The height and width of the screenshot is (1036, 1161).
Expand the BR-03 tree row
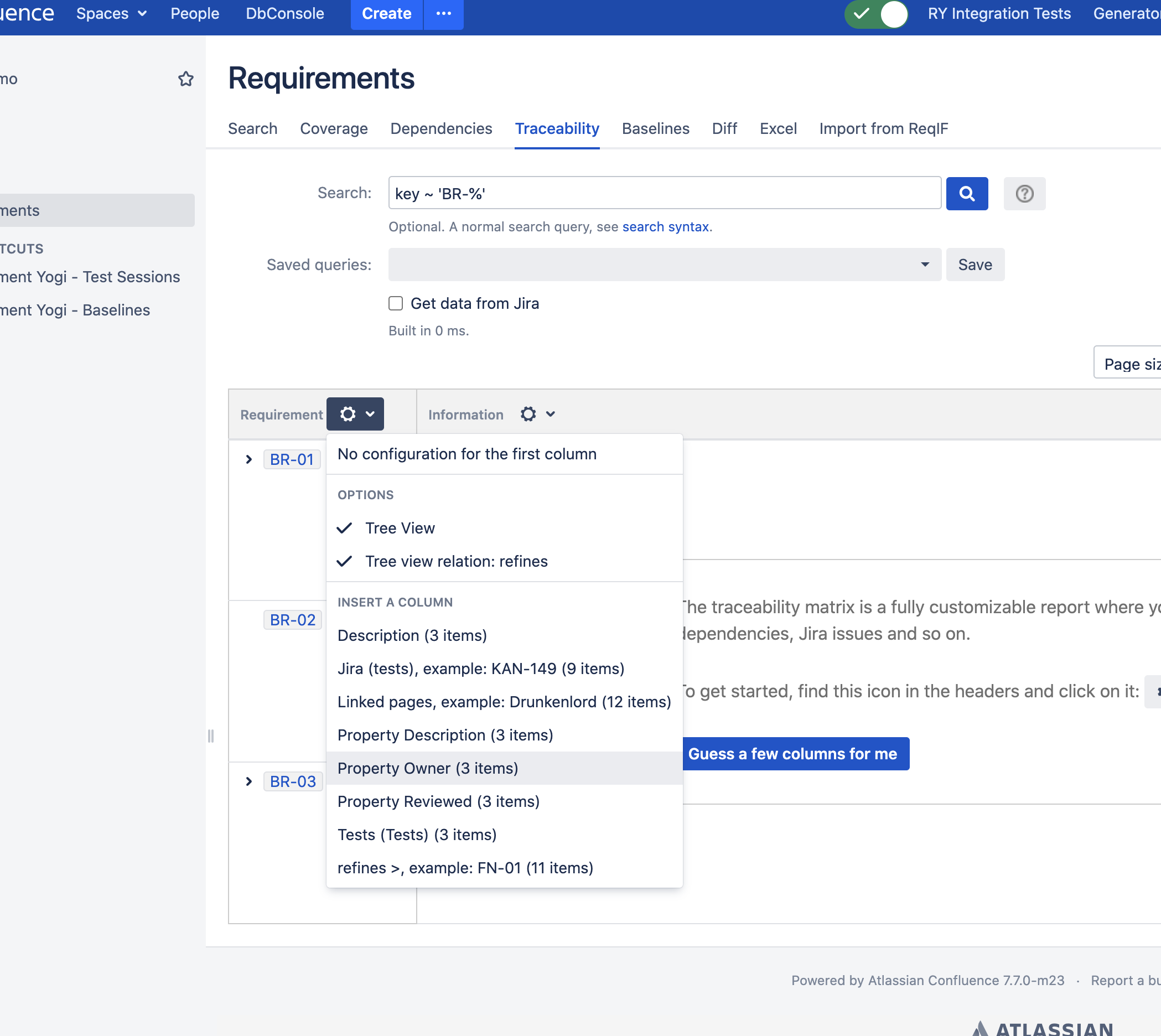(x=248, y=781)
